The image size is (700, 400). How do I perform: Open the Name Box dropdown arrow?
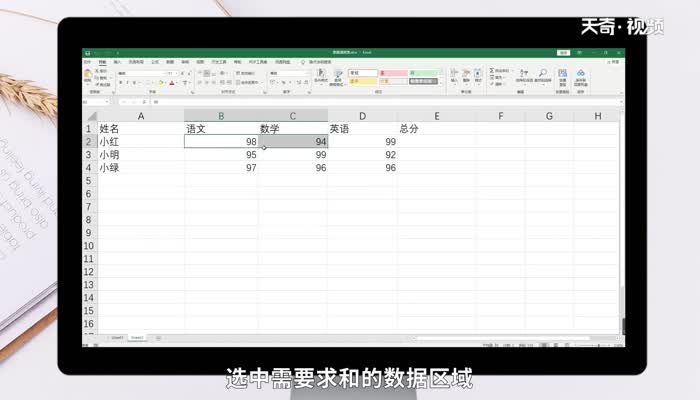[x=107, y=102]
